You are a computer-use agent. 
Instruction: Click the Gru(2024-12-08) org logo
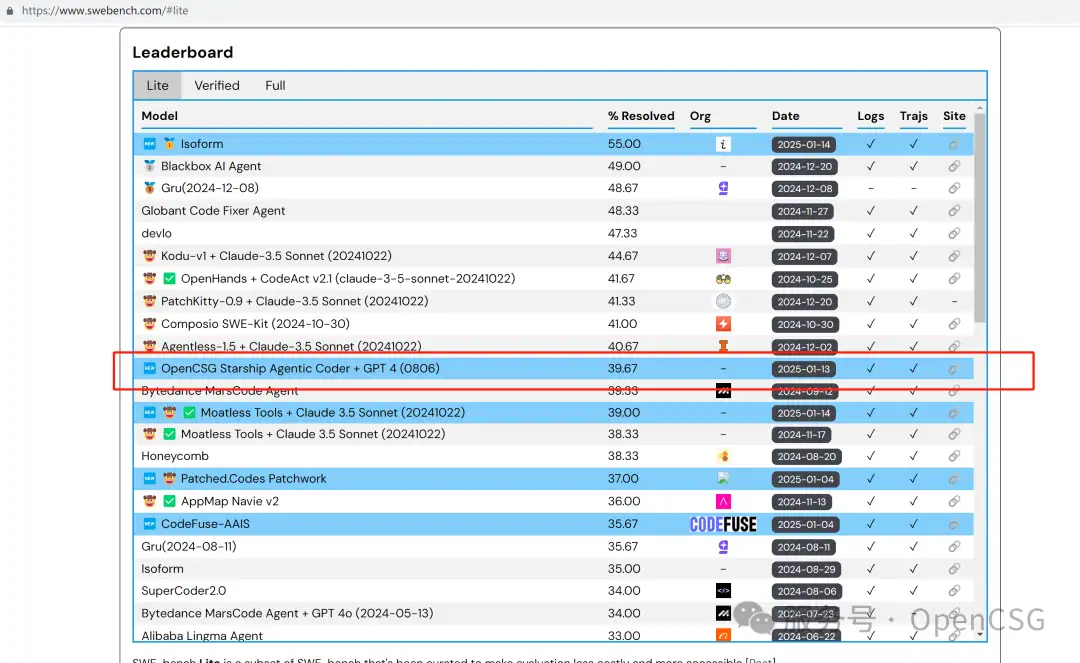pyautogui.click(x=723, y=188)
